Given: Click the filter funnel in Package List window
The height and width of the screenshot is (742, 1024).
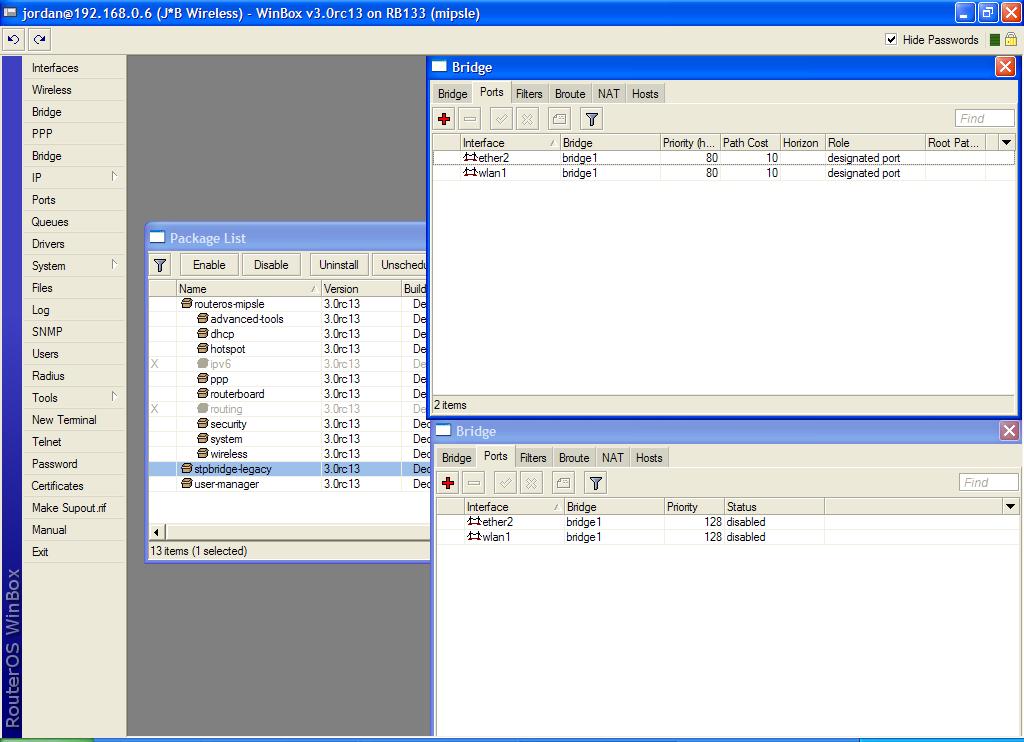Looking at the screenshot, I should click(160, 265).
